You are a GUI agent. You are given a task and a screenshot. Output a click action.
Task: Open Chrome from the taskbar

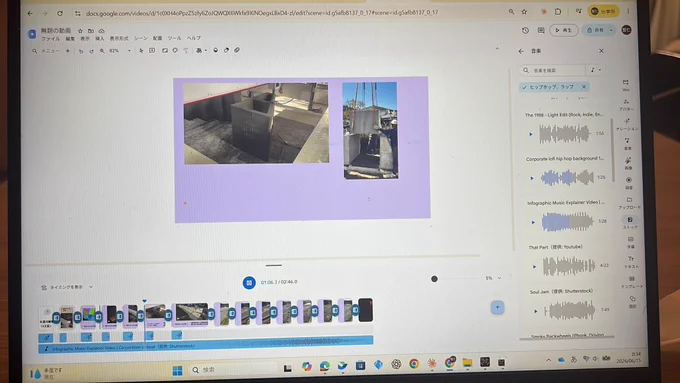414,363
